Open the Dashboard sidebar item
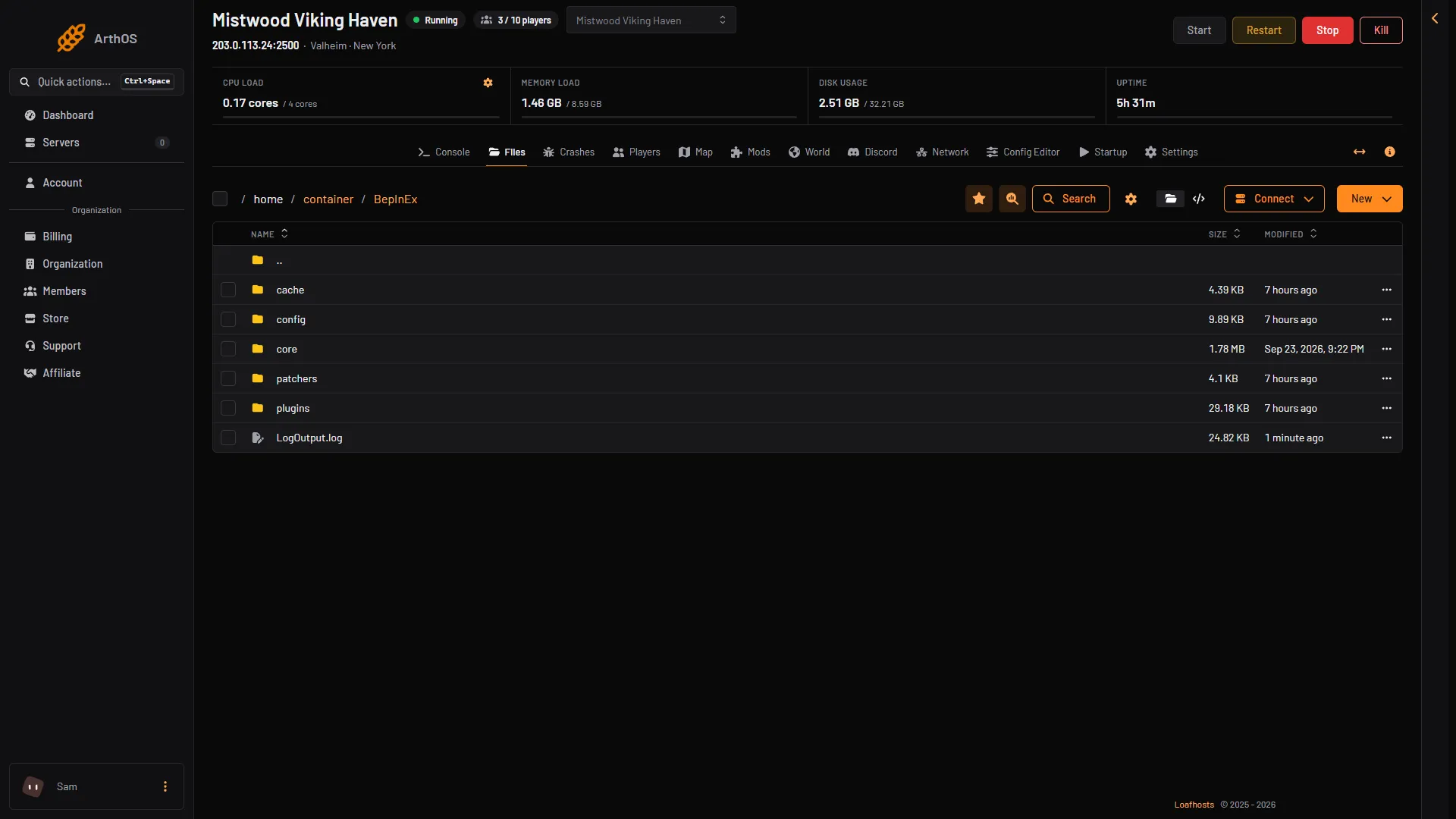This screenshot has height=819, width=1456. pyautogui.click(x=96, y=115)
